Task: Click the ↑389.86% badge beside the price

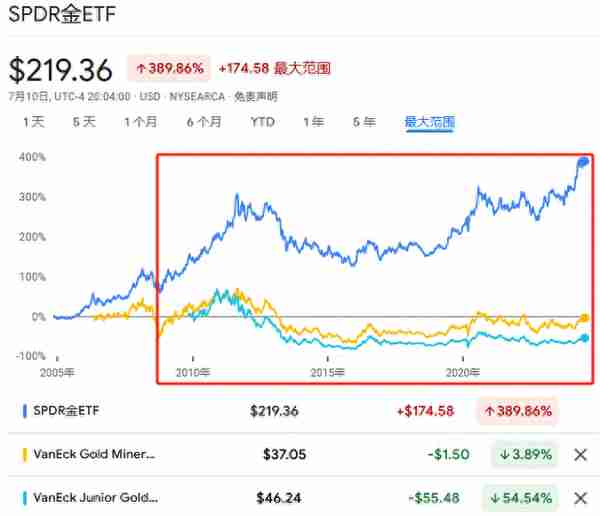Action: tap(169, 69)
